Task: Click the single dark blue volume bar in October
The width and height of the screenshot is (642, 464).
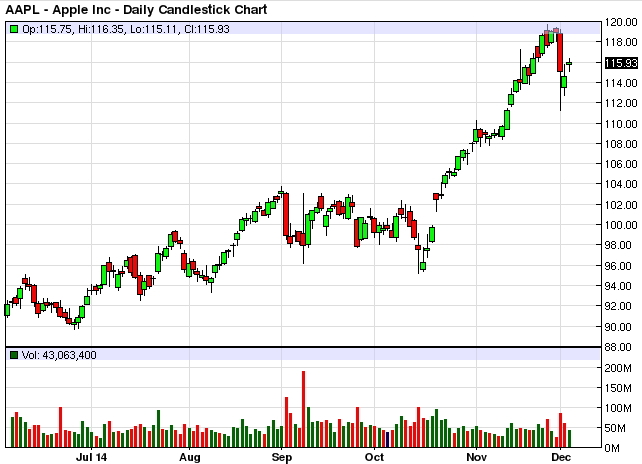Action: (x=387, y=439)
